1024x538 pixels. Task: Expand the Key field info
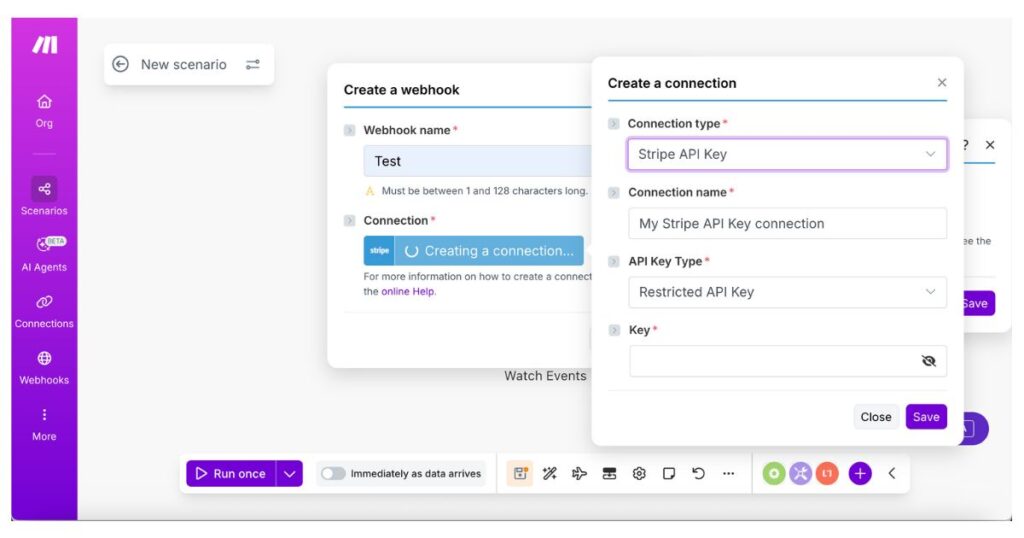(x=613, y=330)
